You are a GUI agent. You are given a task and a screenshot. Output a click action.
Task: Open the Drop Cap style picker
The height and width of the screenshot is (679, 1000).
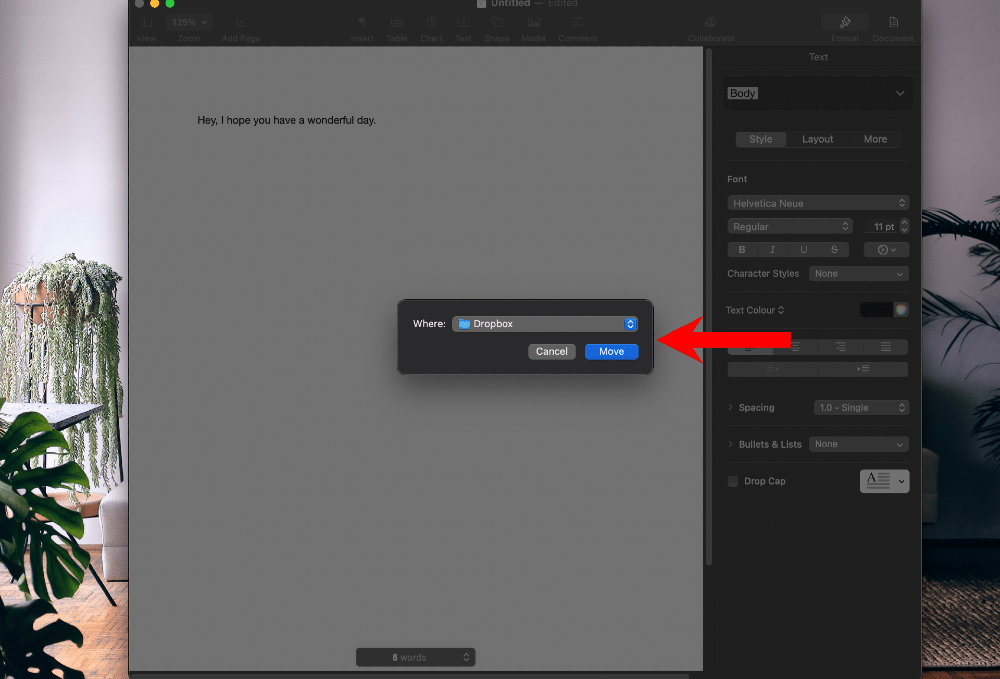(x=885, y=481)
